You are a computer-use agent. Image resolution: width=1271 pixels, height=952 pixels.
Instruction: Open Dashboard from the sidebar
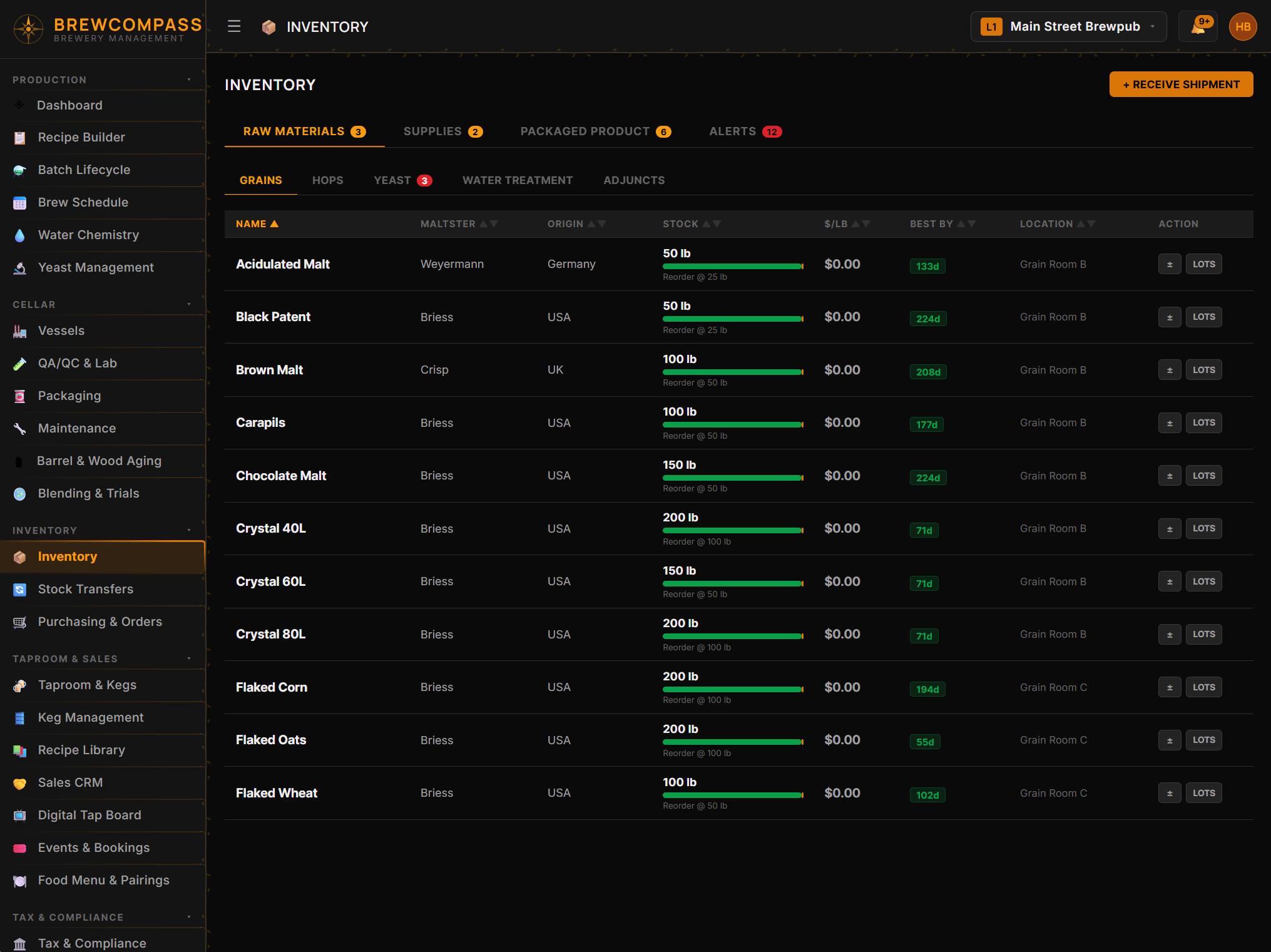tap(103, 105)
